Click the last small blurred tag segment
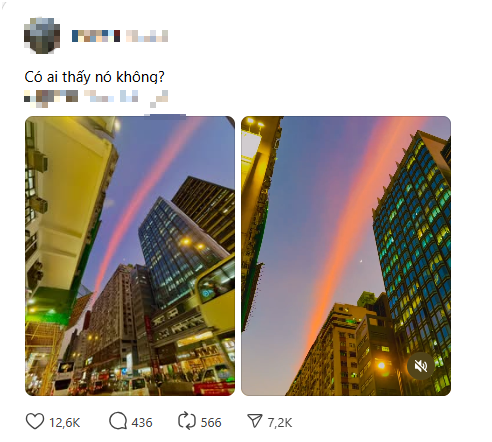This screenshot has width=492, height=442. pyautogui.click(x=159, y=99)
